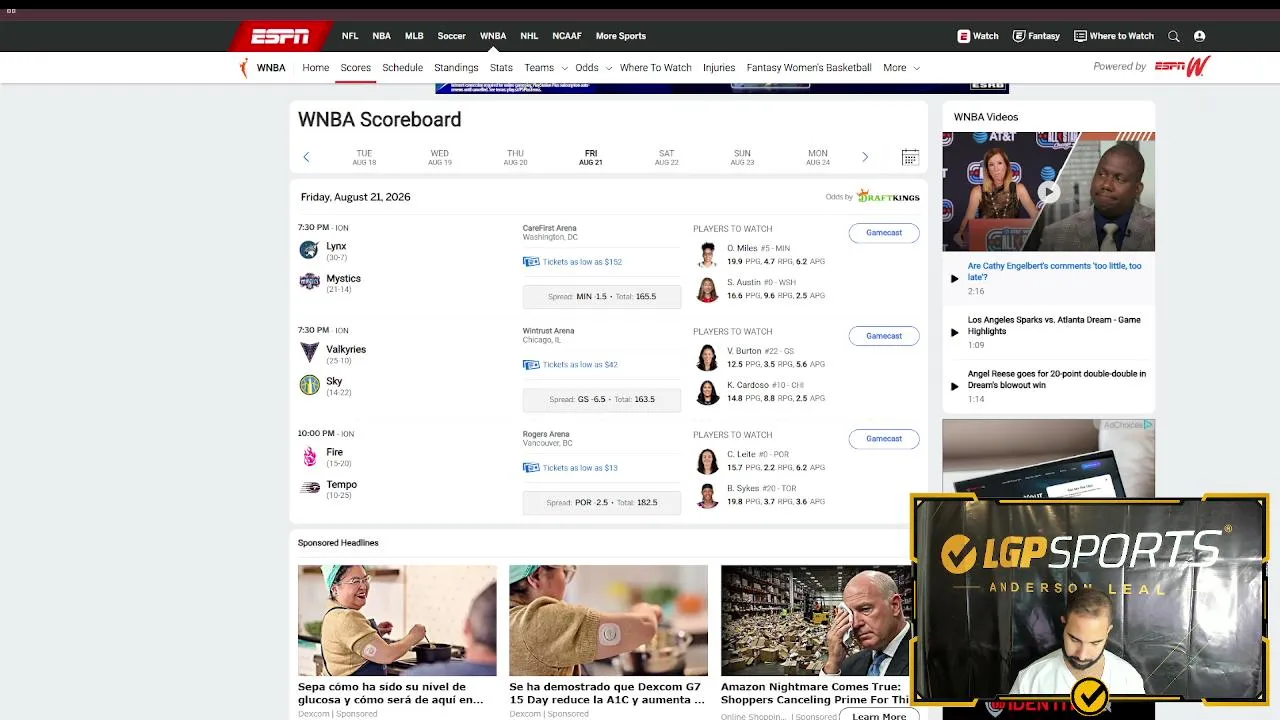Open the Amazon Nightmare sponsored headline image
Image resolution: width=1280 pixels, height=720 pixels.
[x=816, y=620]
